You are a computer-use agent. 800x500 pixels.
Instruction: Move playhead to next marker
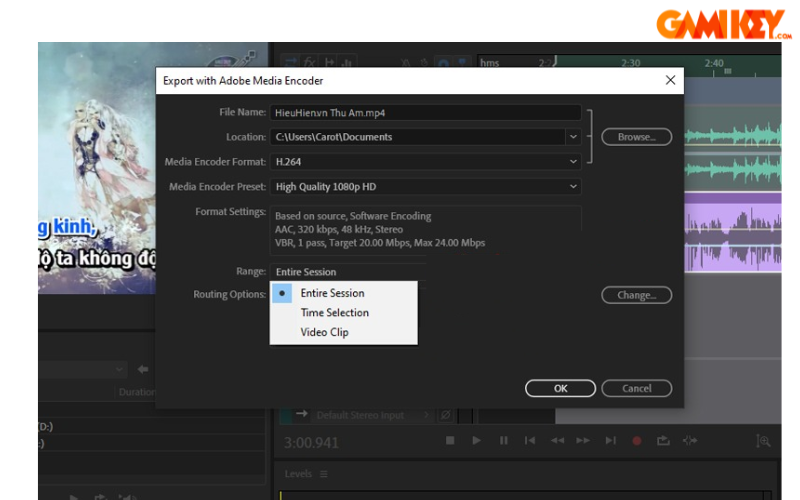click(611, 440)
